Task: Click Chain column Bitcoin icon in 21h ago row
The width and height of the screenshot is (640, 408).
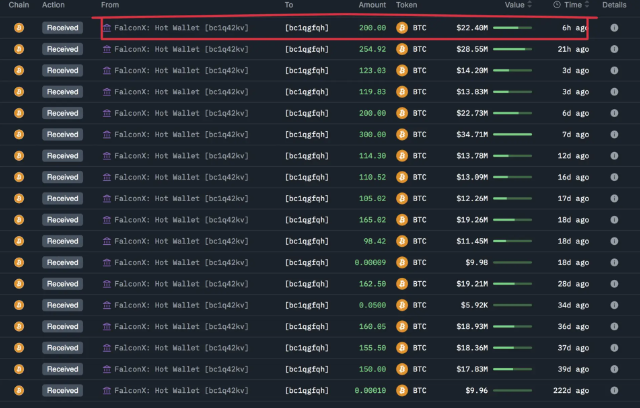Action: [18, 49]
